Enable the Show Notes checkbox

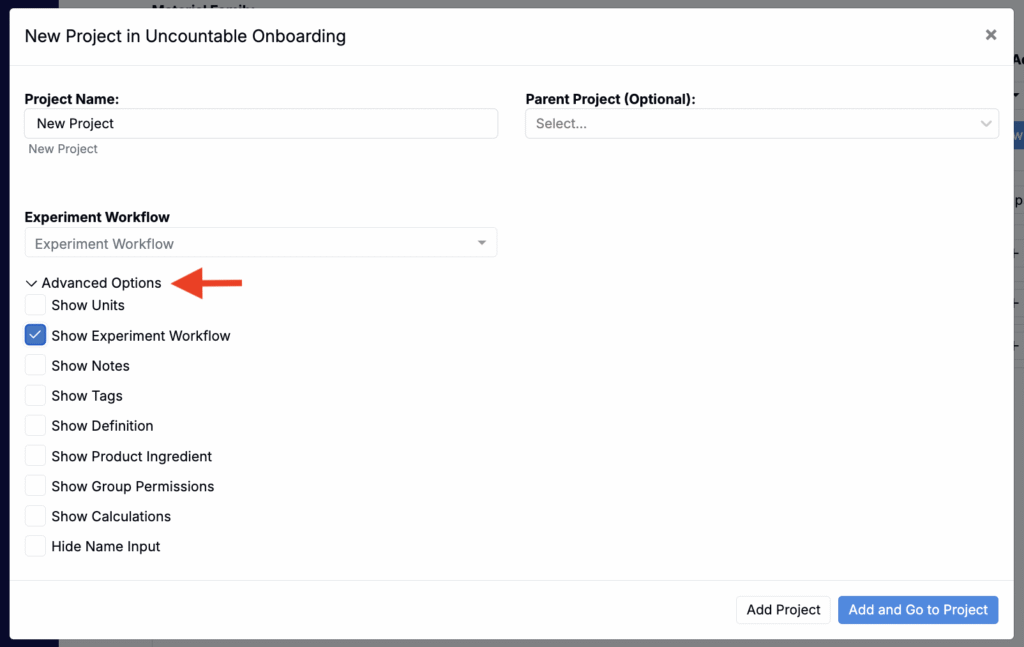pos(36,365)
